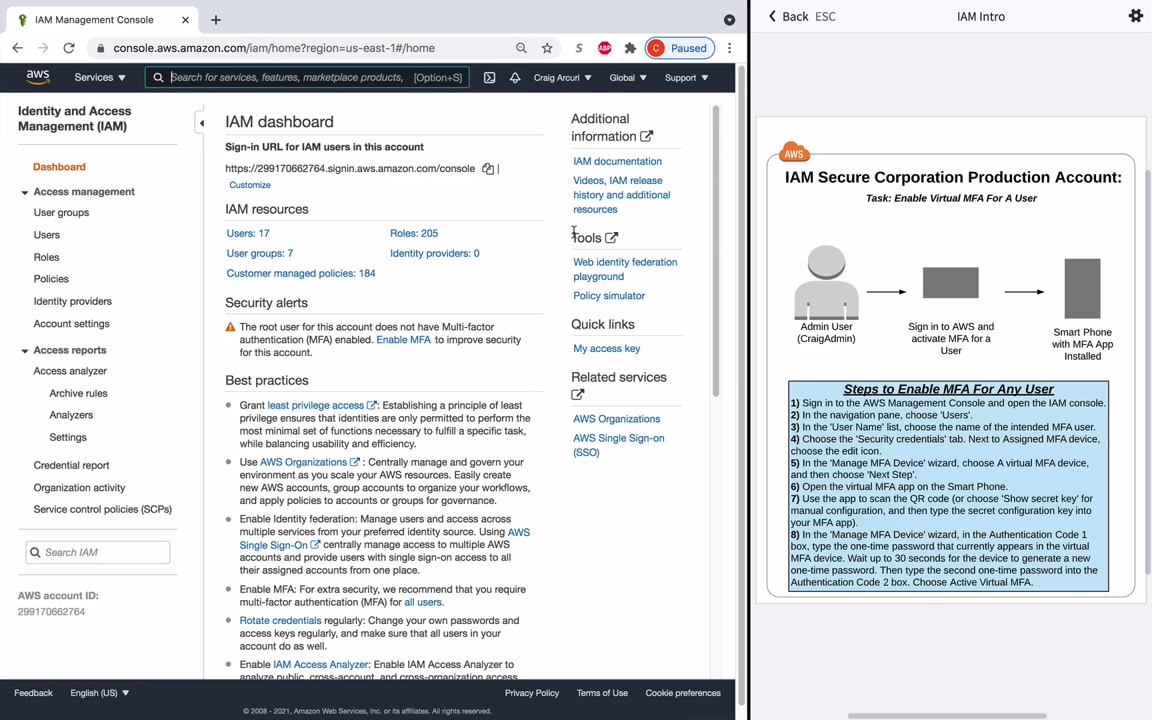This screenshot has width=1152, height=720.
Task: Bookmark page with the star icon
Action: [x=547, y=48]
